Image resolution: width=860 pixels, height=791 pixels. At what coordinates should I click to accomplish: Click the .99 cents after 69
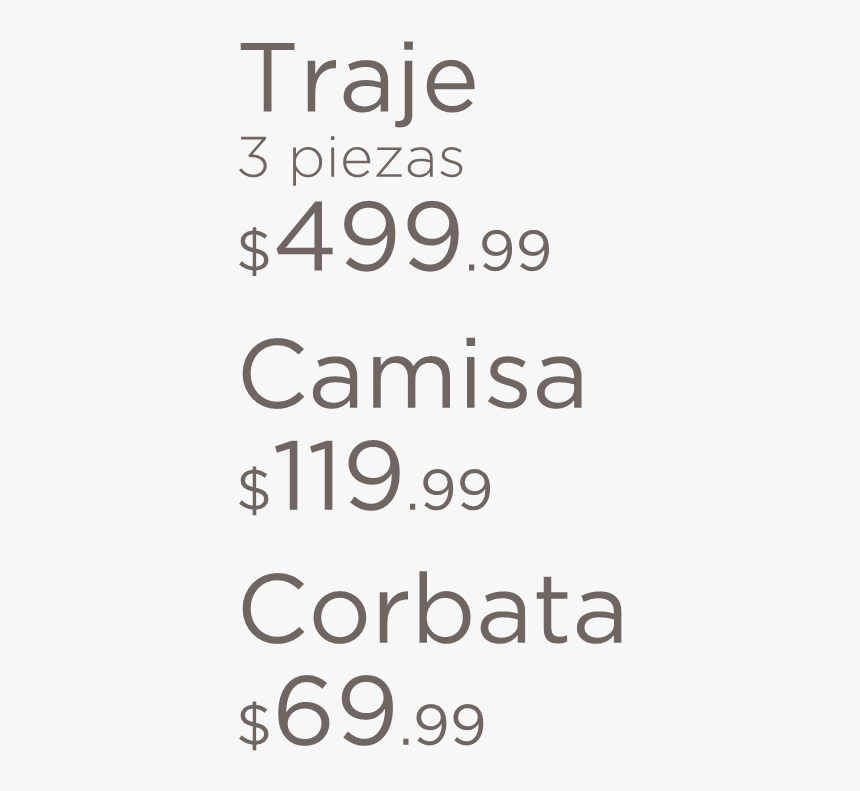(x=443, y=725)
